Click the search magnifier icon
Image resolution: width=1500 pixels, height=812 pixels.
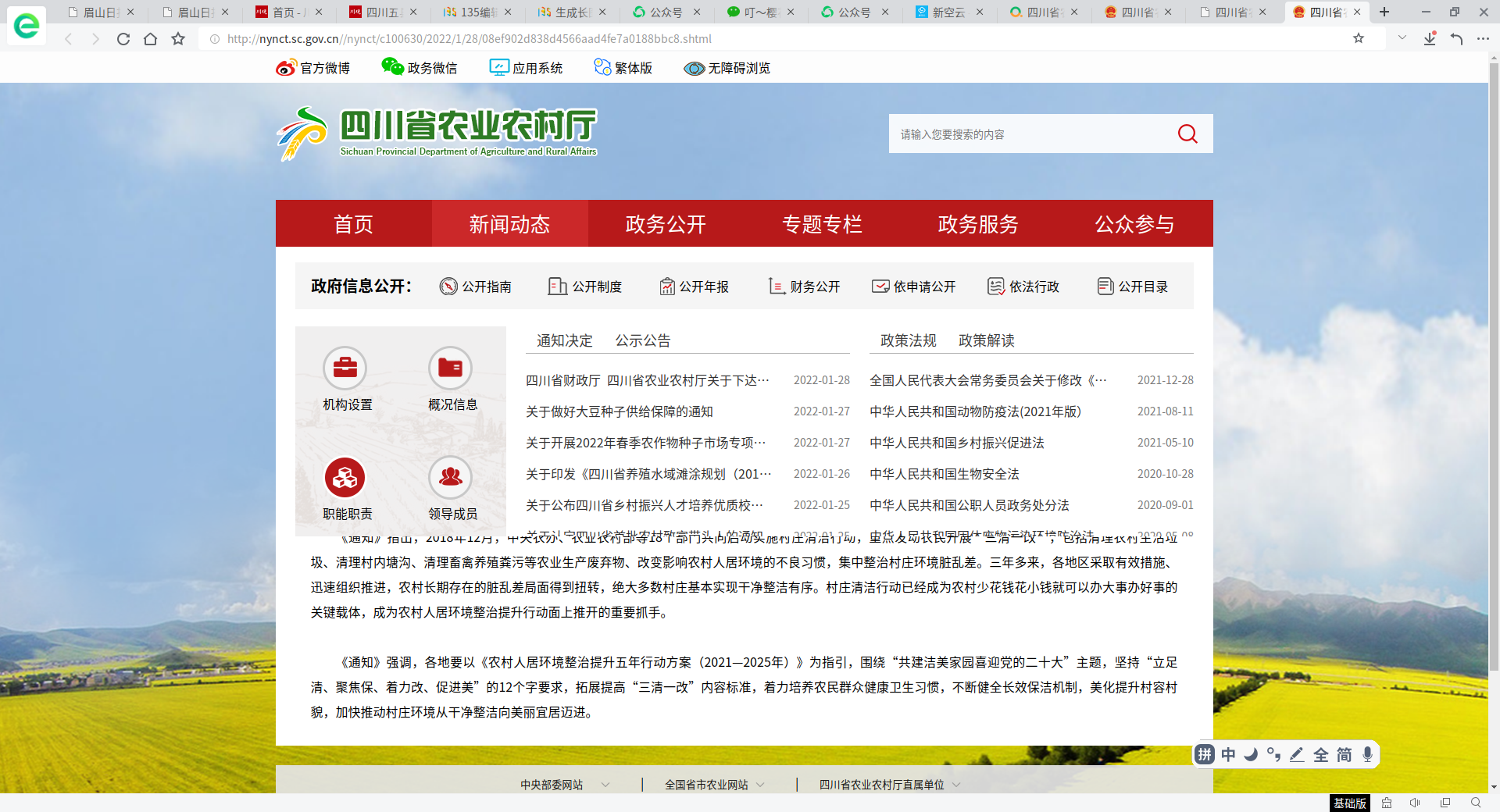coord(1187,134)
